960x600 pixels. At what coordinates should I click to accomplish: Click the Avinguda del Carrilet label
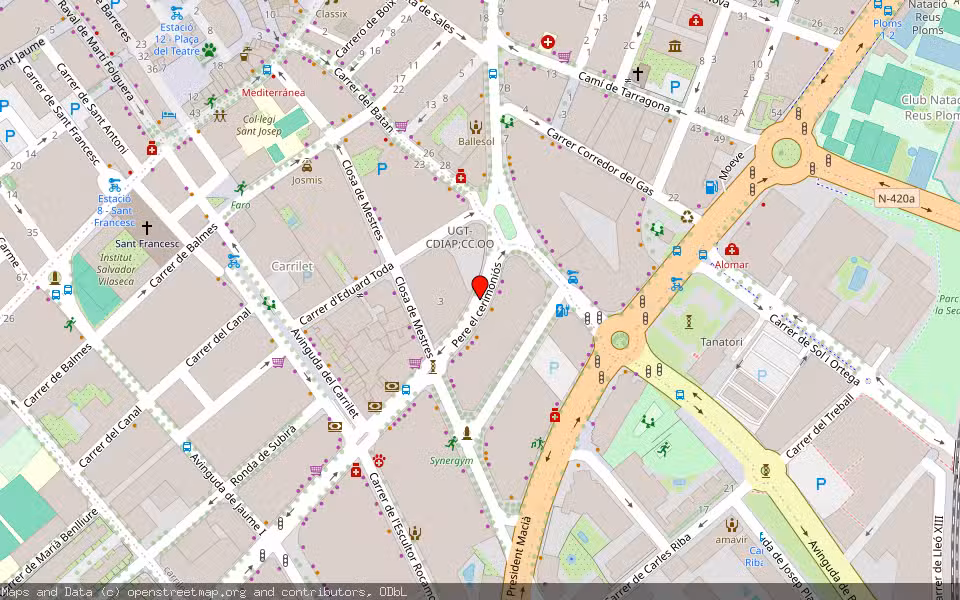click(x=324, y=373)
